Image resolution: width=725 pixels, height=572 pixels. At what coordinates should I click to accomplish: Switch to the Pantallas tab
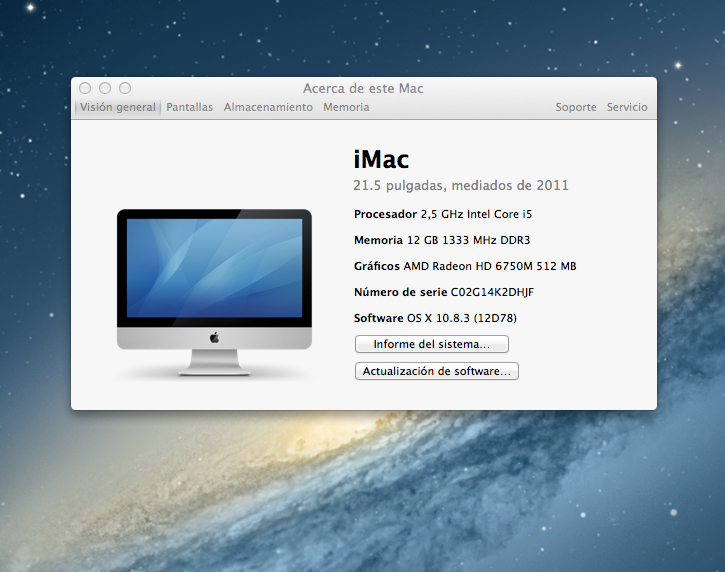(190, 107)
